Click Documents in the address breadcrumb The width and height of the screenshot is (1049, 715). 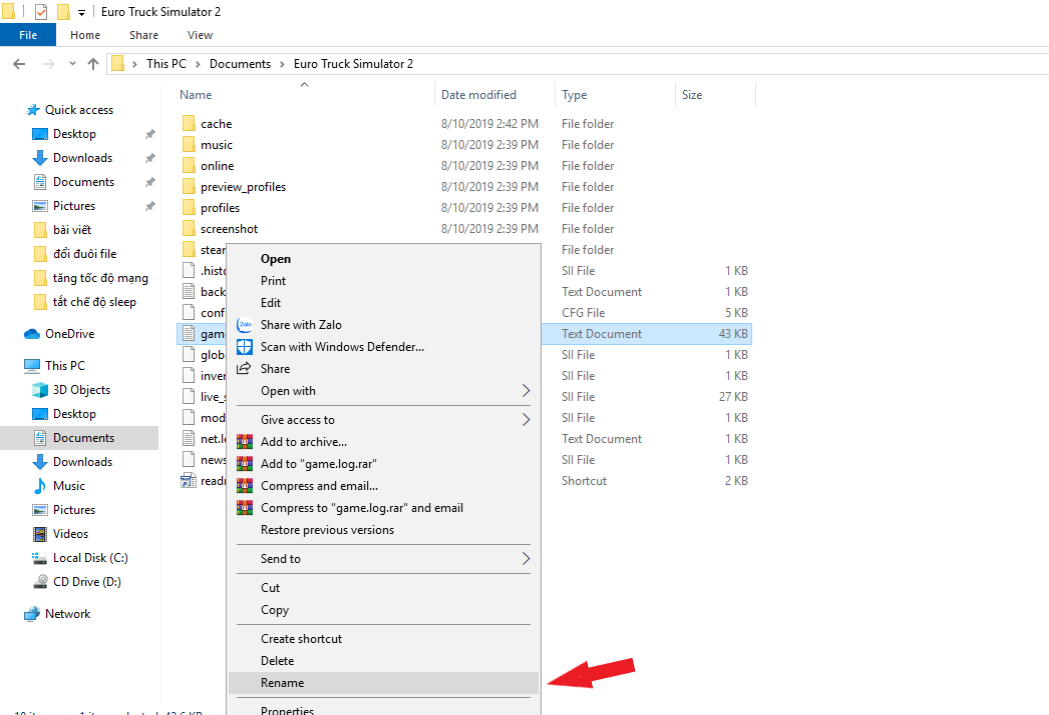point(240,64)
